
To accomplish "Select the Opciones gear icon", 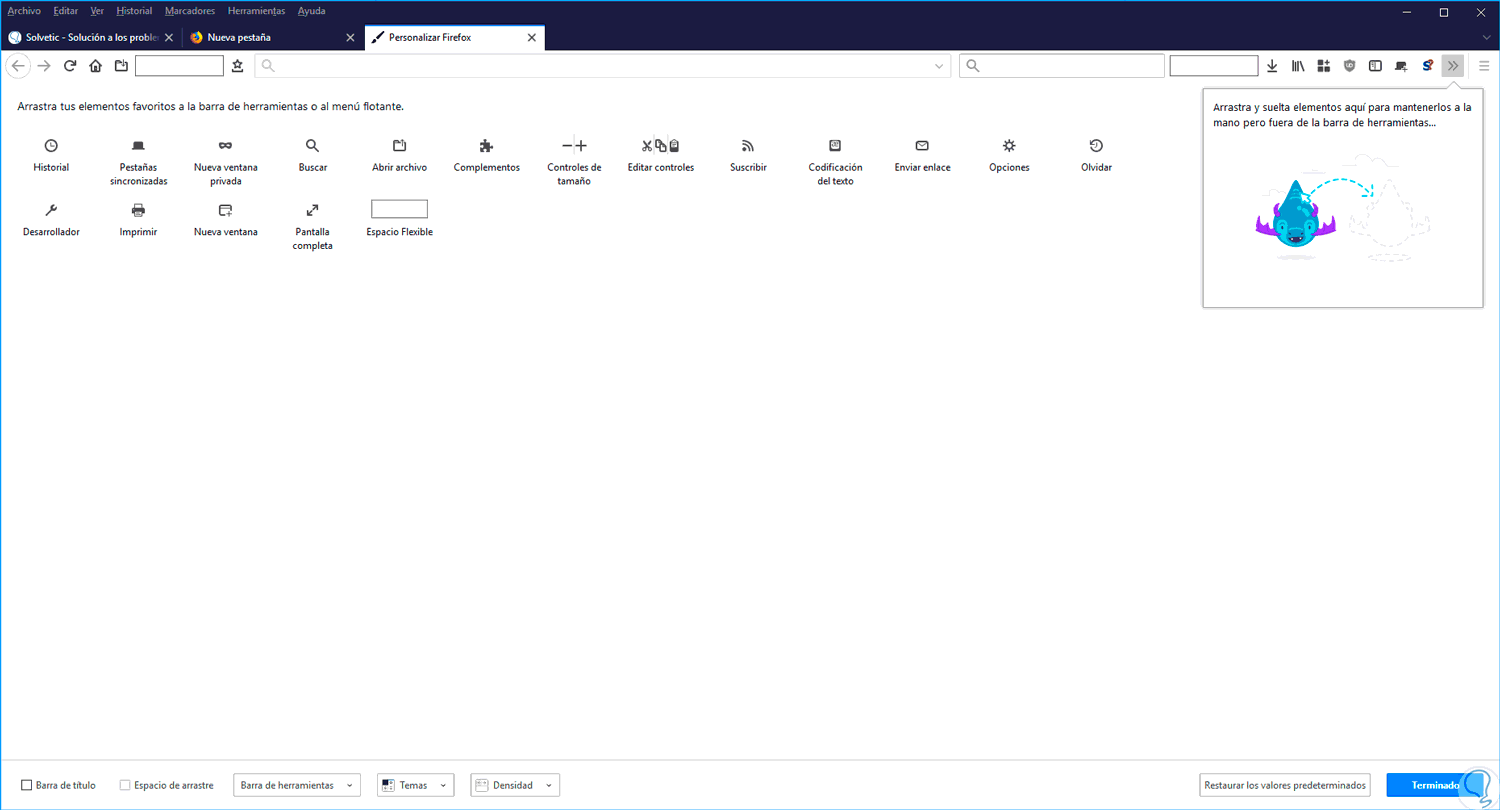I will coord(1009,146).
